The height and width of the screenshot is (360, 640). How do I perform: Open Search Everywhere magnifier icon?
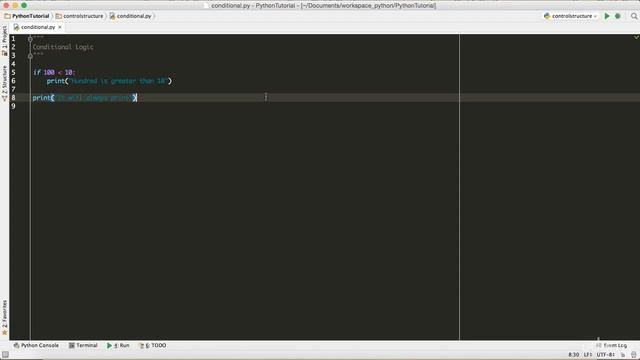[634, 16]
